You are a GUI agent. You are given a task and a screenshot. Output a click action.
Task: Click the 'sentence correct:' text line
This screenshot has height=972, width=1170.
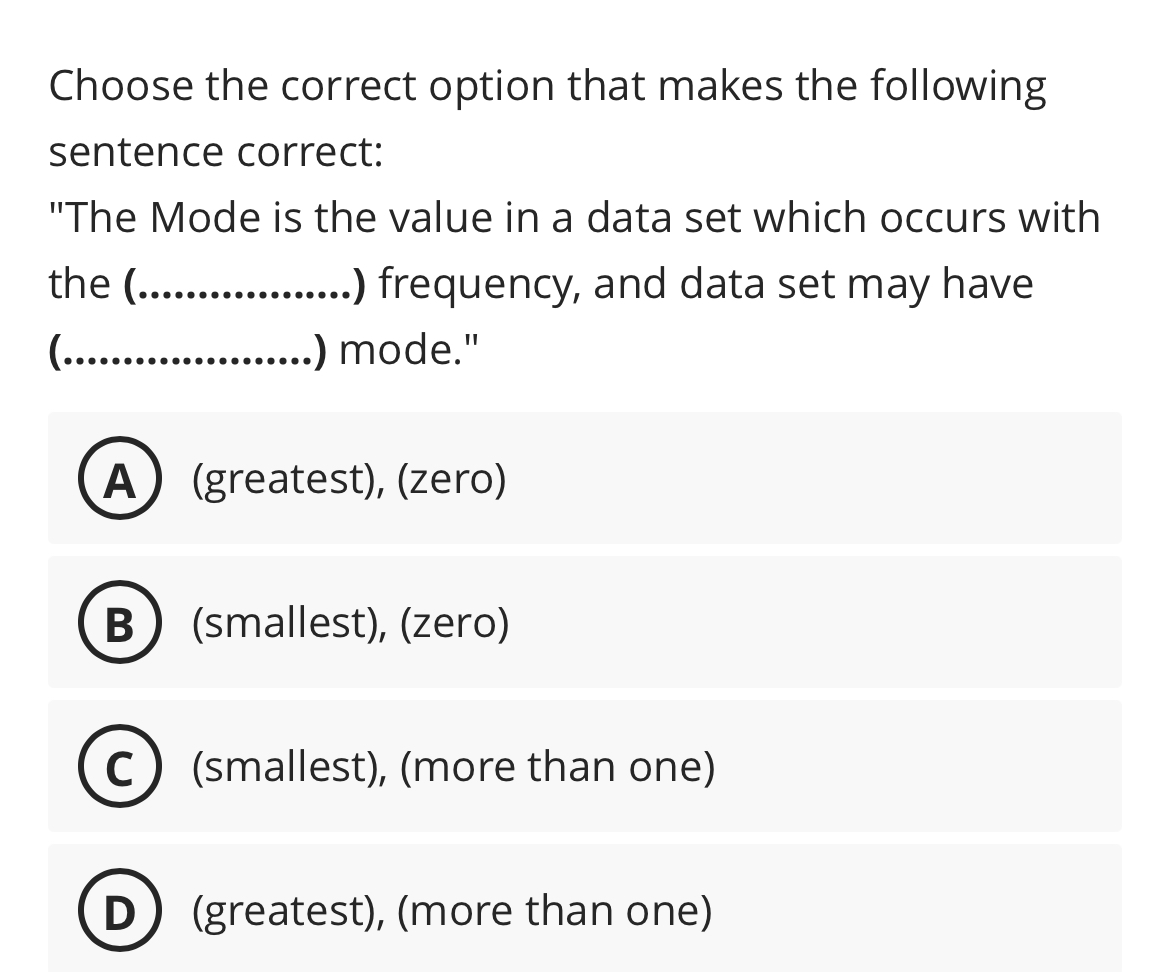216,152
